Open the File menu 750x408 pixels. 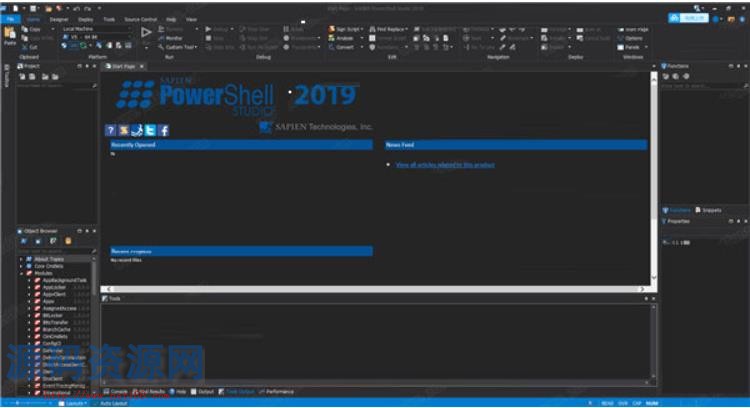11,19
